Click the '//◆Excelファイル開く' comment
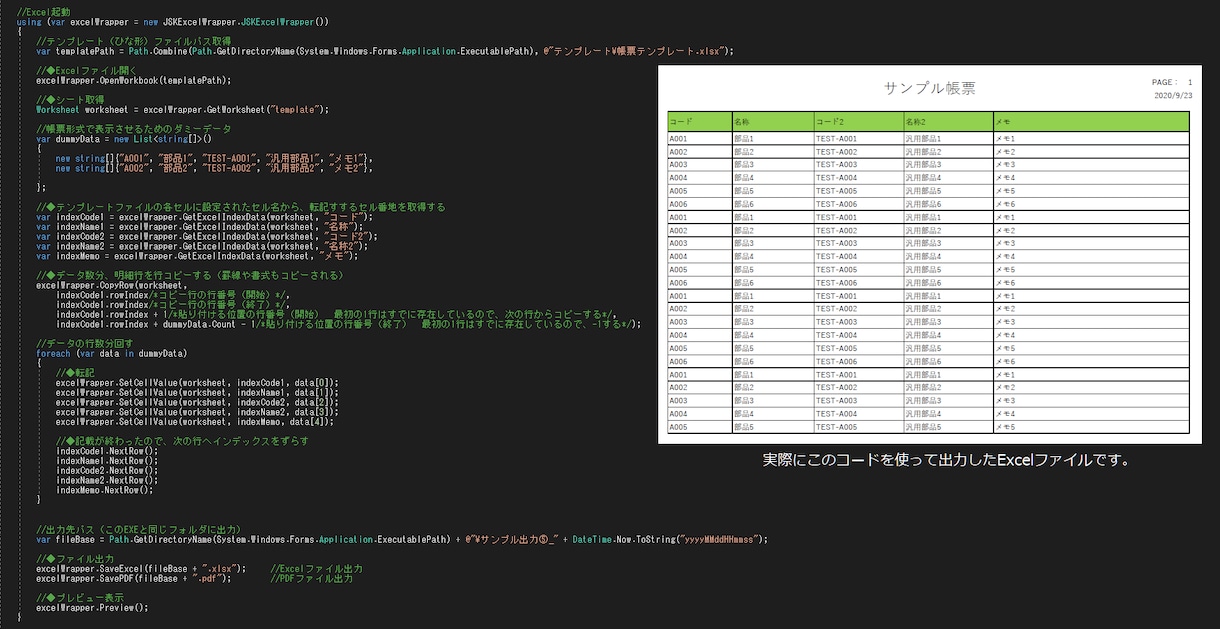The width and height of the screenshot is (1220, 629). [x=85, y=70]
